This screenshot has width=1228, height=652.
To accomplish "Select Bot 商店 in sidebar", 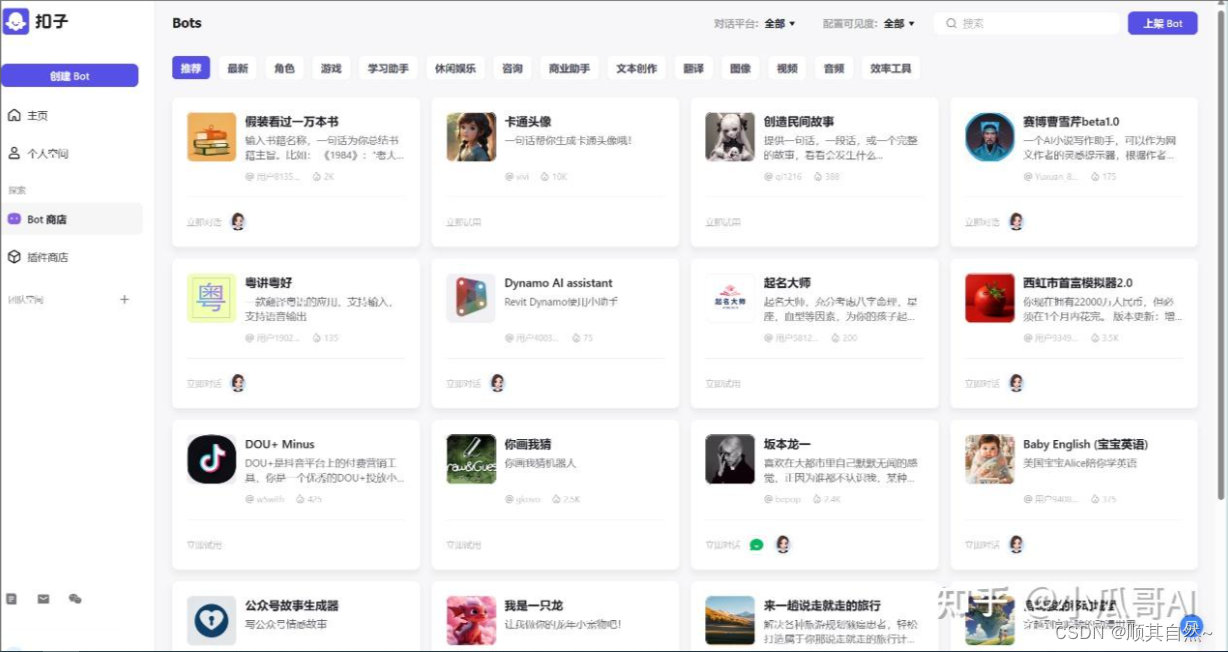I will [x=70, y=219].
